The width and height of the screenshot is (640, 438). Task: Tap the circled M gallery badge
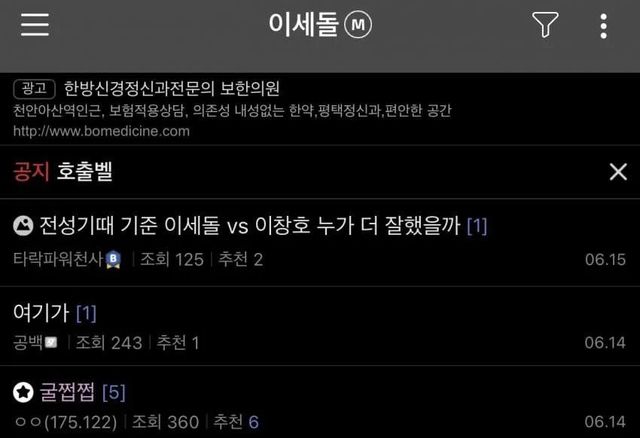[358, 24]
